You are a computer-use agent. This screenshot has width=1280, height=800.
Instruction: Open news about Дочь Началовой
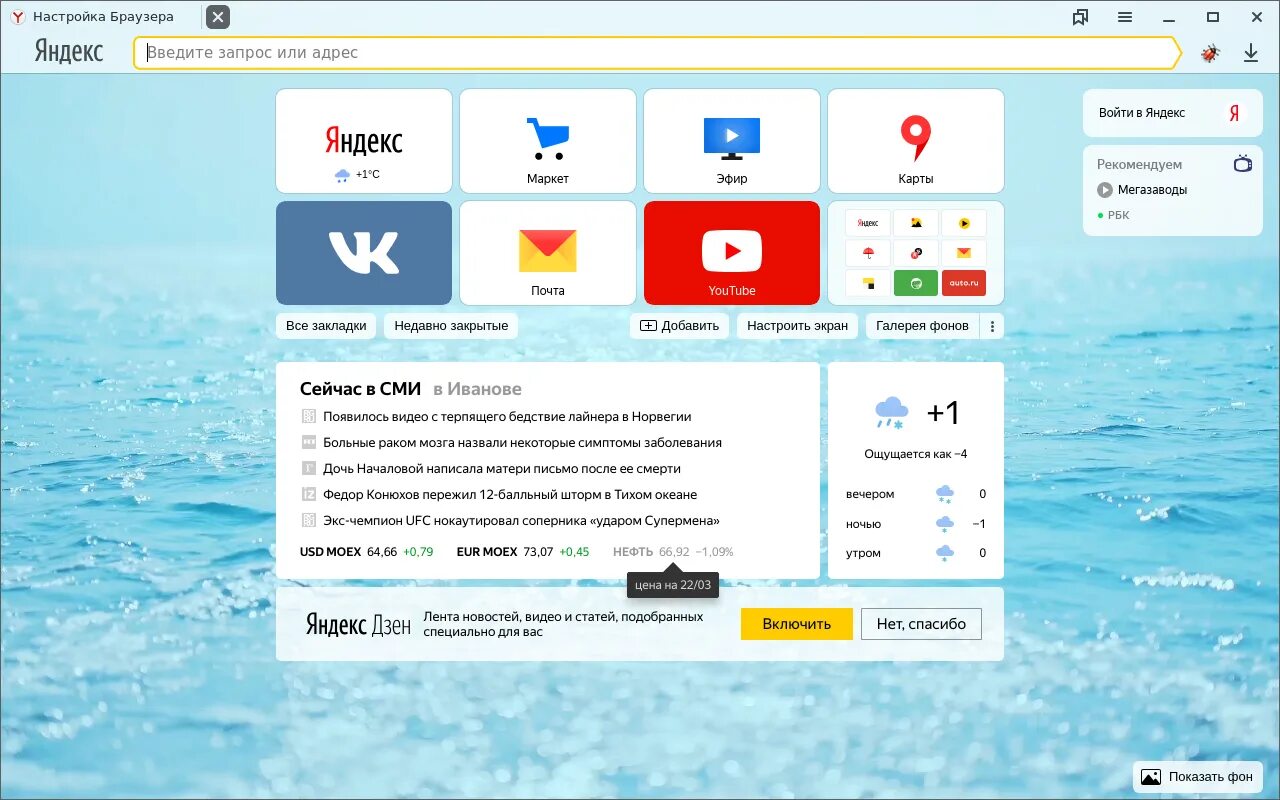click(x=502, y=469)
